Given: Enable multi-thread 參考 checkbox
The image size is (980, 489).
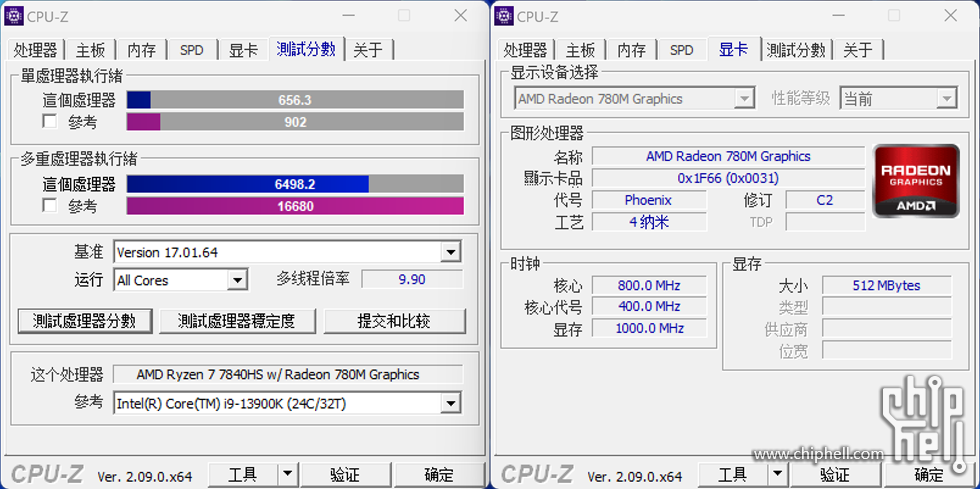Looking at the screenshot, I should (x=50, y=205).
